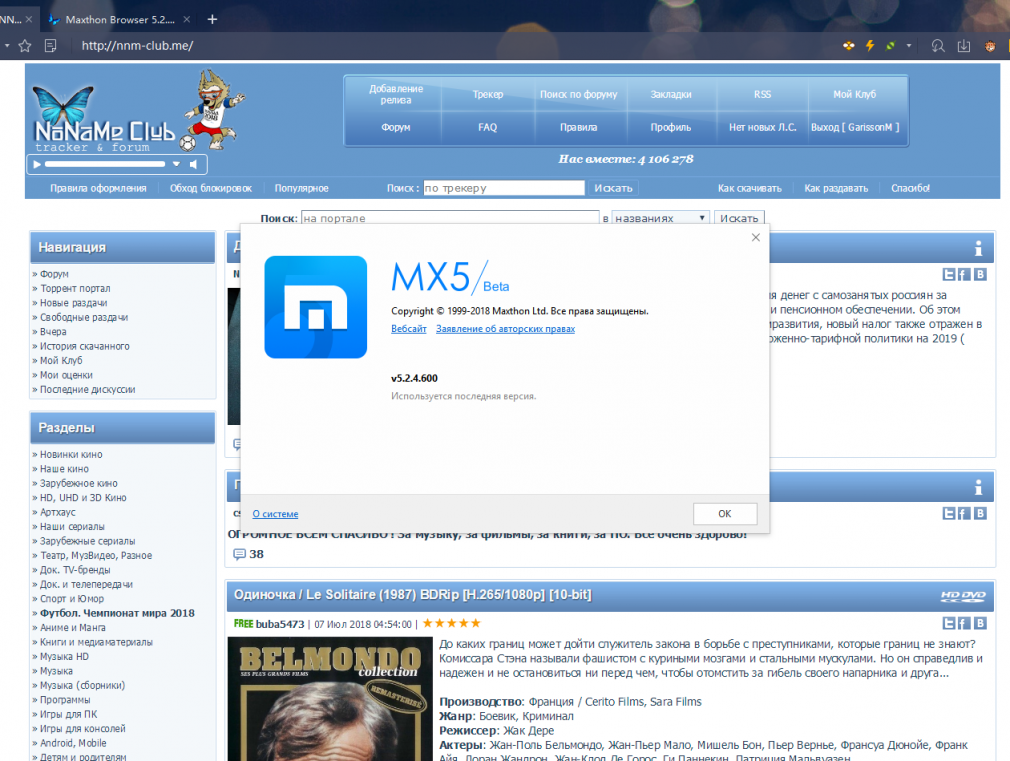Share Одиночка post via B icon
This screenshot has height=761, width=1010.
pos(980,623)
